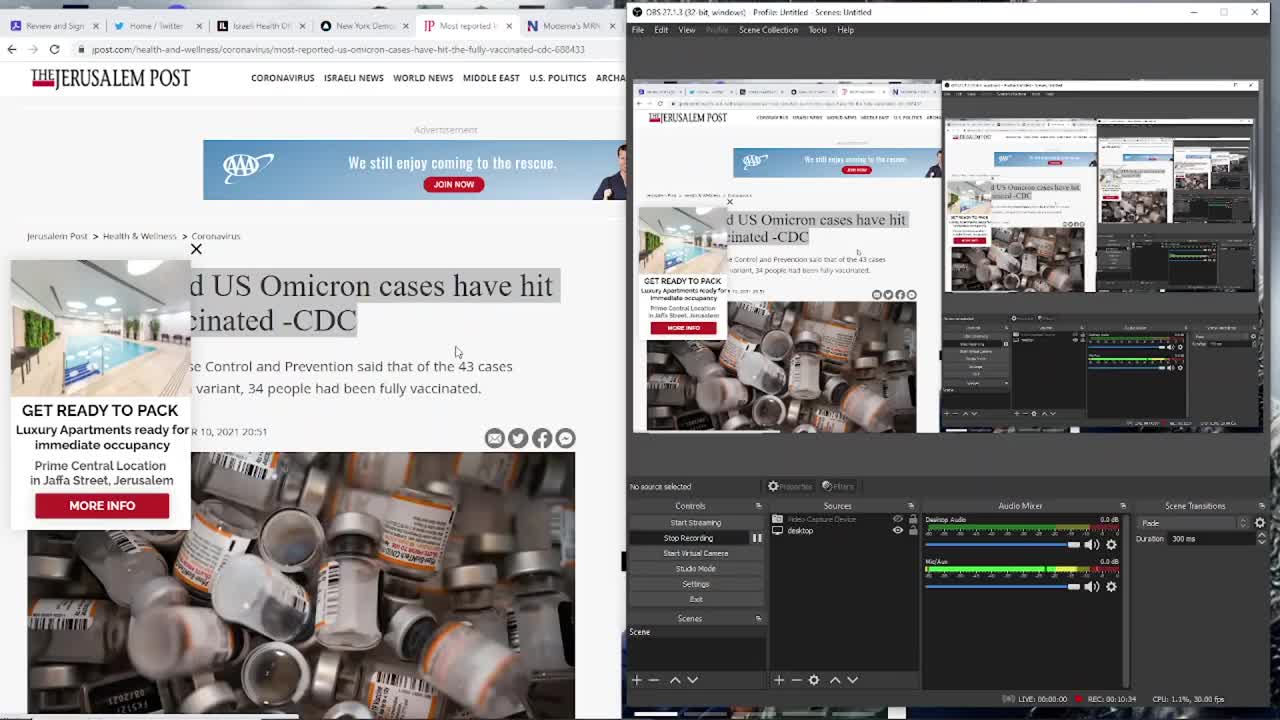The width and height of the screenshot is (1280, 720).
Task: Click Start Virtual Camera
Action: click(696, 553)
